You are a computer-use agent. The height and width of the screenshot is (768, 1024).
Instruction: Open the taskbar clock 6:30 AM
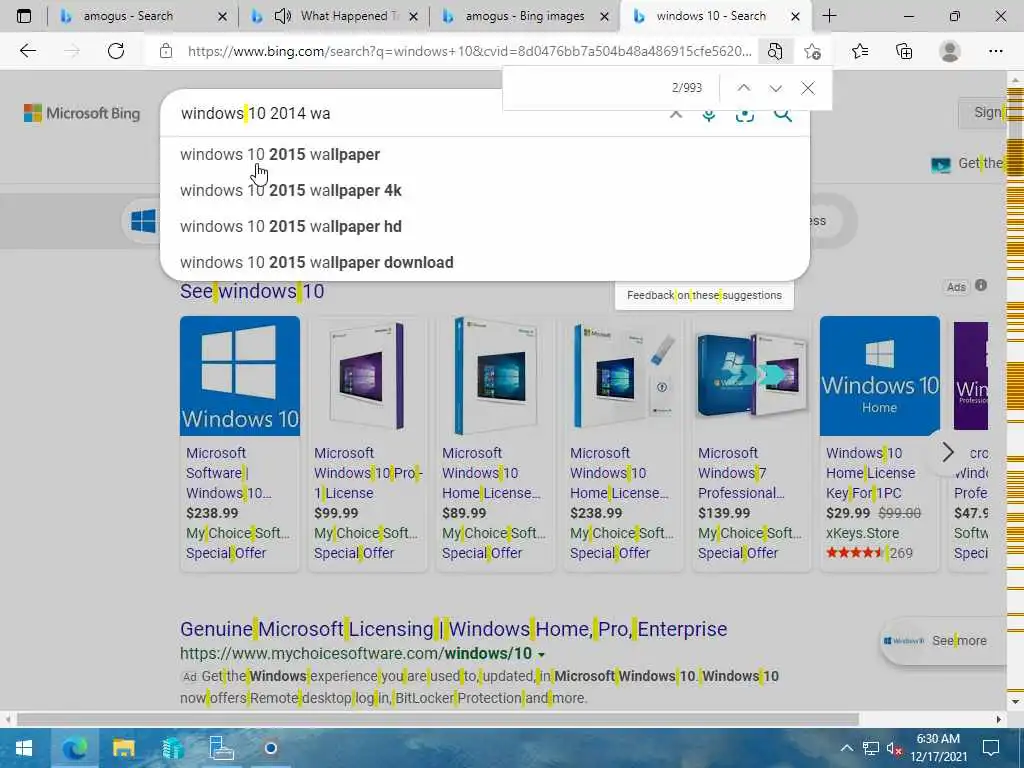coord(938,748)
